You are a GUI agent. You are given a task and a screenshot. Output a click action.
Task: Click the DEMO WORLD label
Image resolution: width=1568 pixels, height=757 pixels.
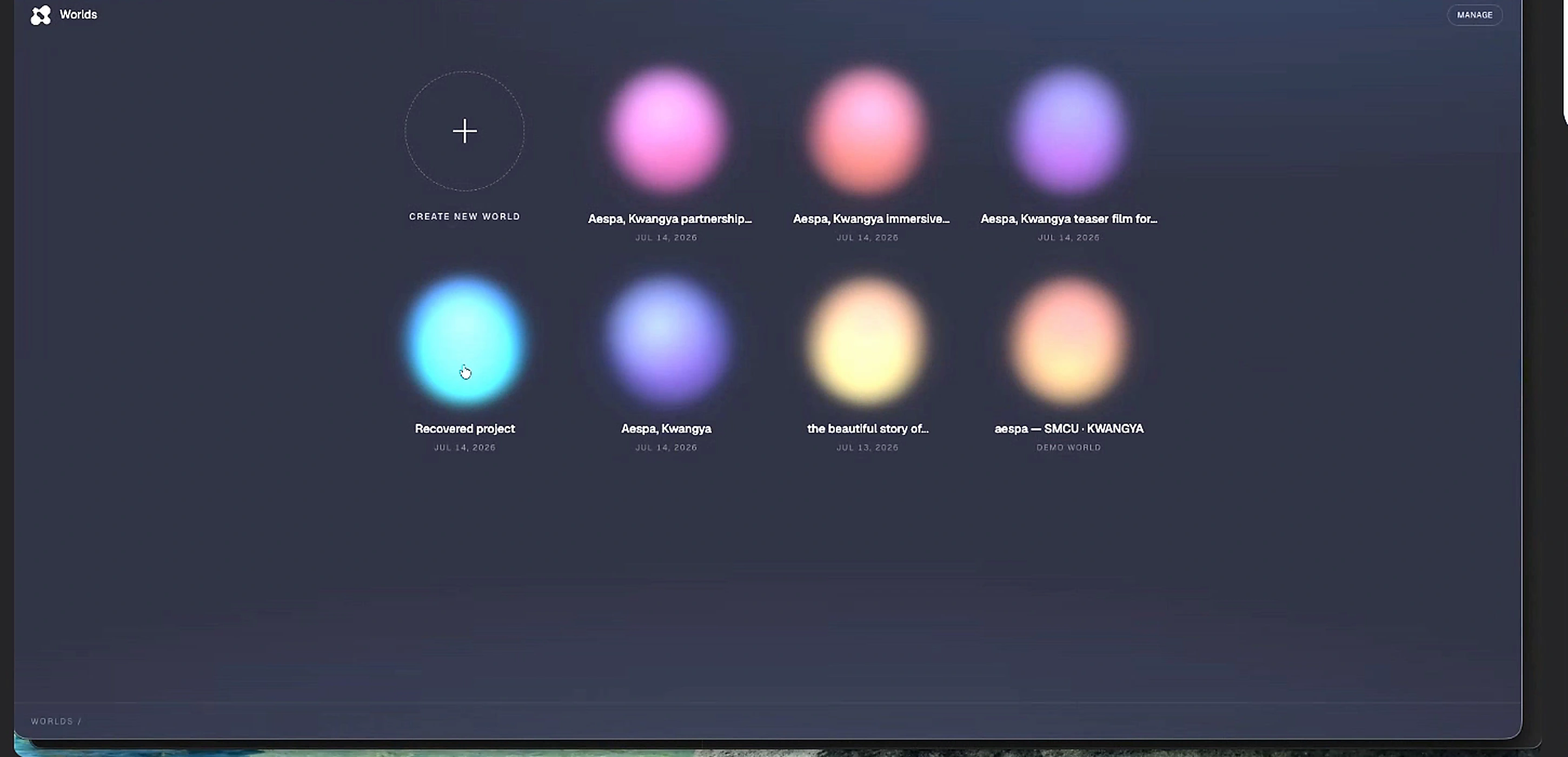[x=1069, y=448]
